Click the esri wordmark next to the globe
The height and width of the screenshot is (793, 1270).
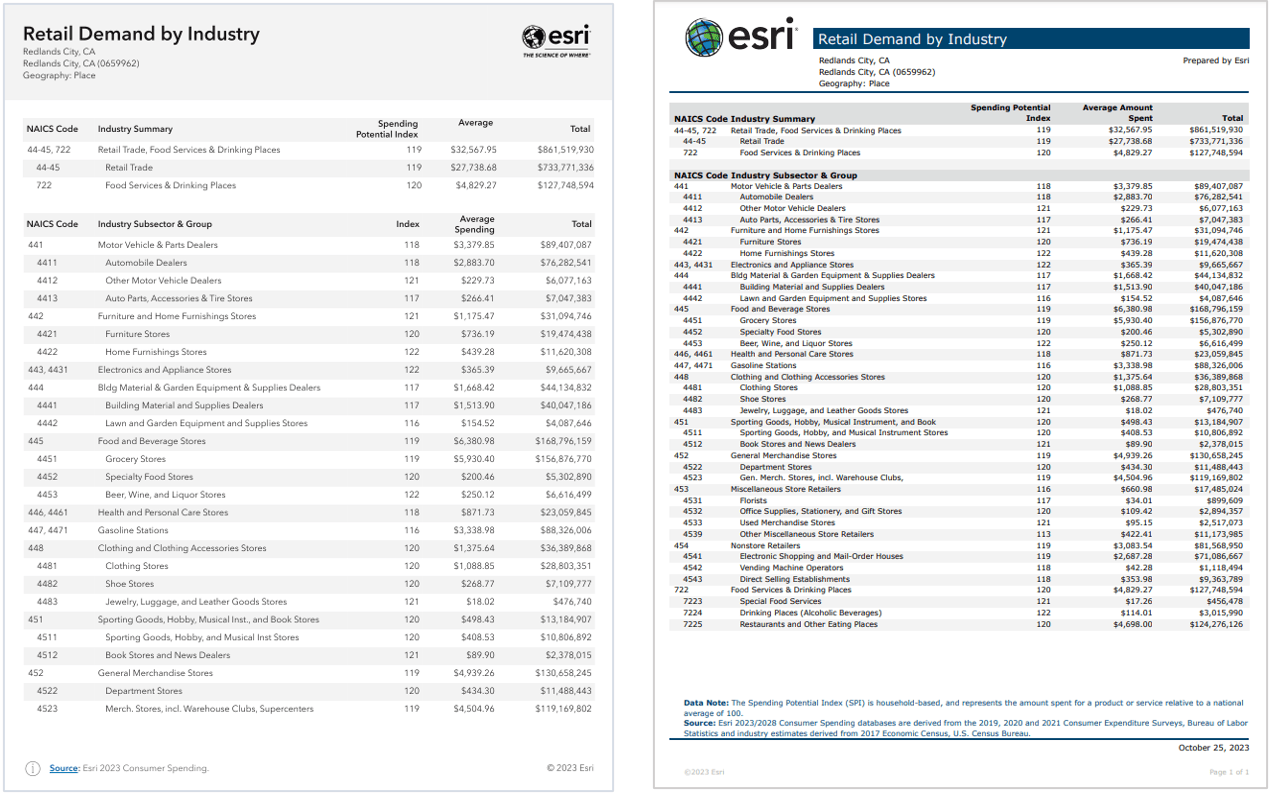[x=566, y=38]
